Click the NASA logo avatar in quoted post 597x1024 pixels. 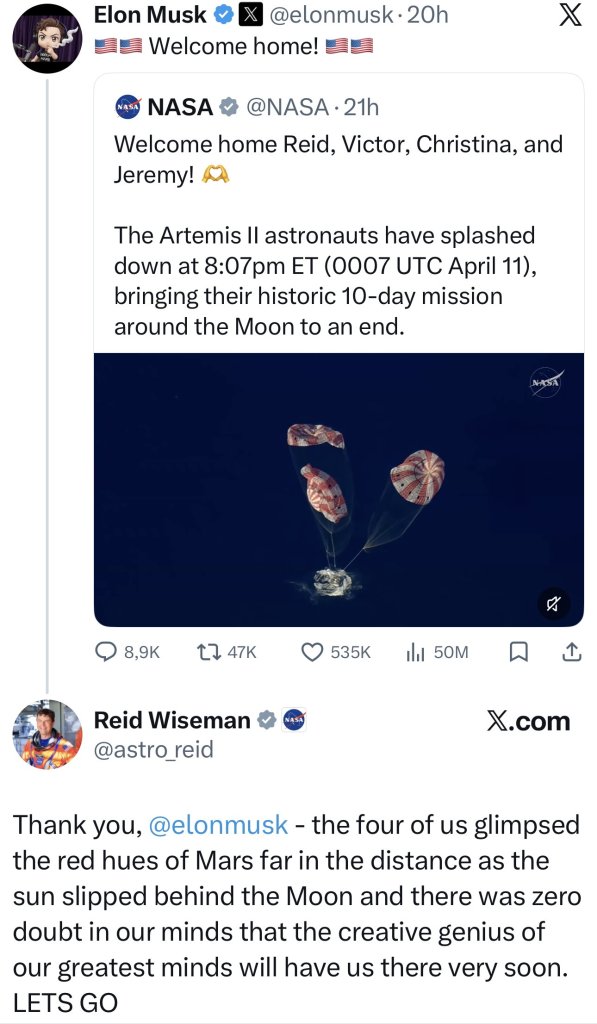128,106
